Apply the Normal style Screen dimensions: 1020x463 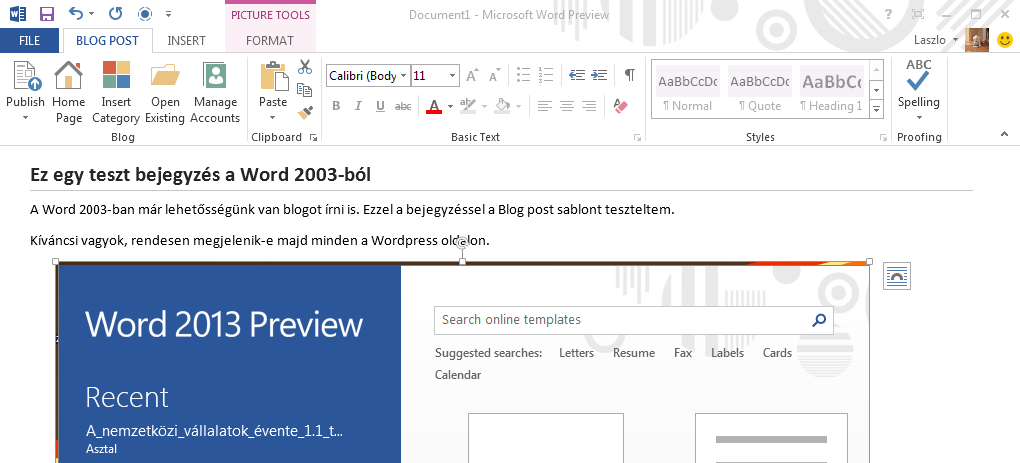(x=688, y=89)
